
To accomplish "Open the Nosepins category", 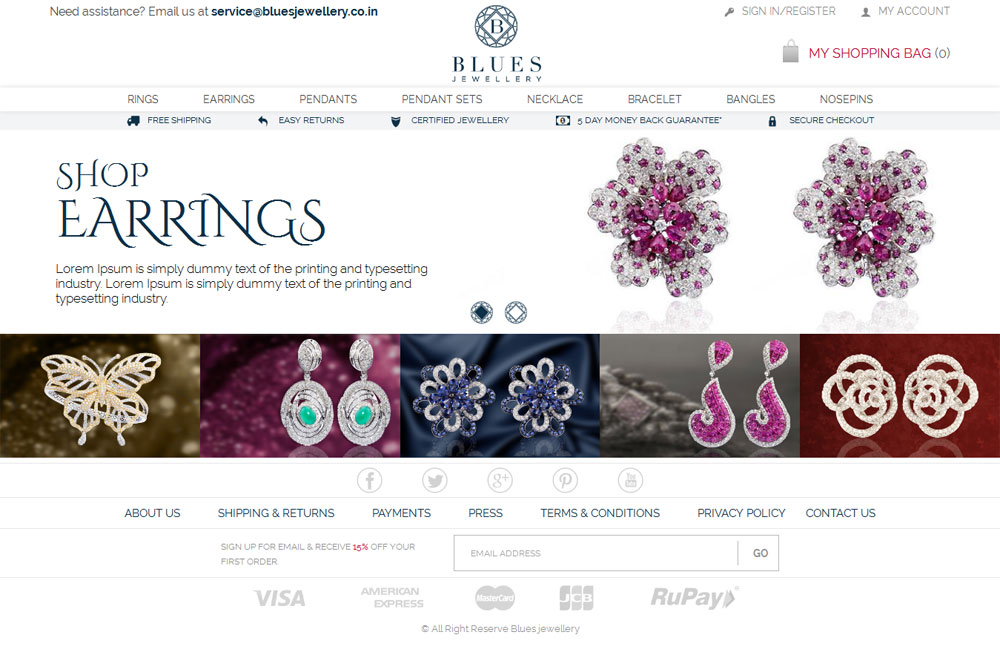I will point(846,99).
